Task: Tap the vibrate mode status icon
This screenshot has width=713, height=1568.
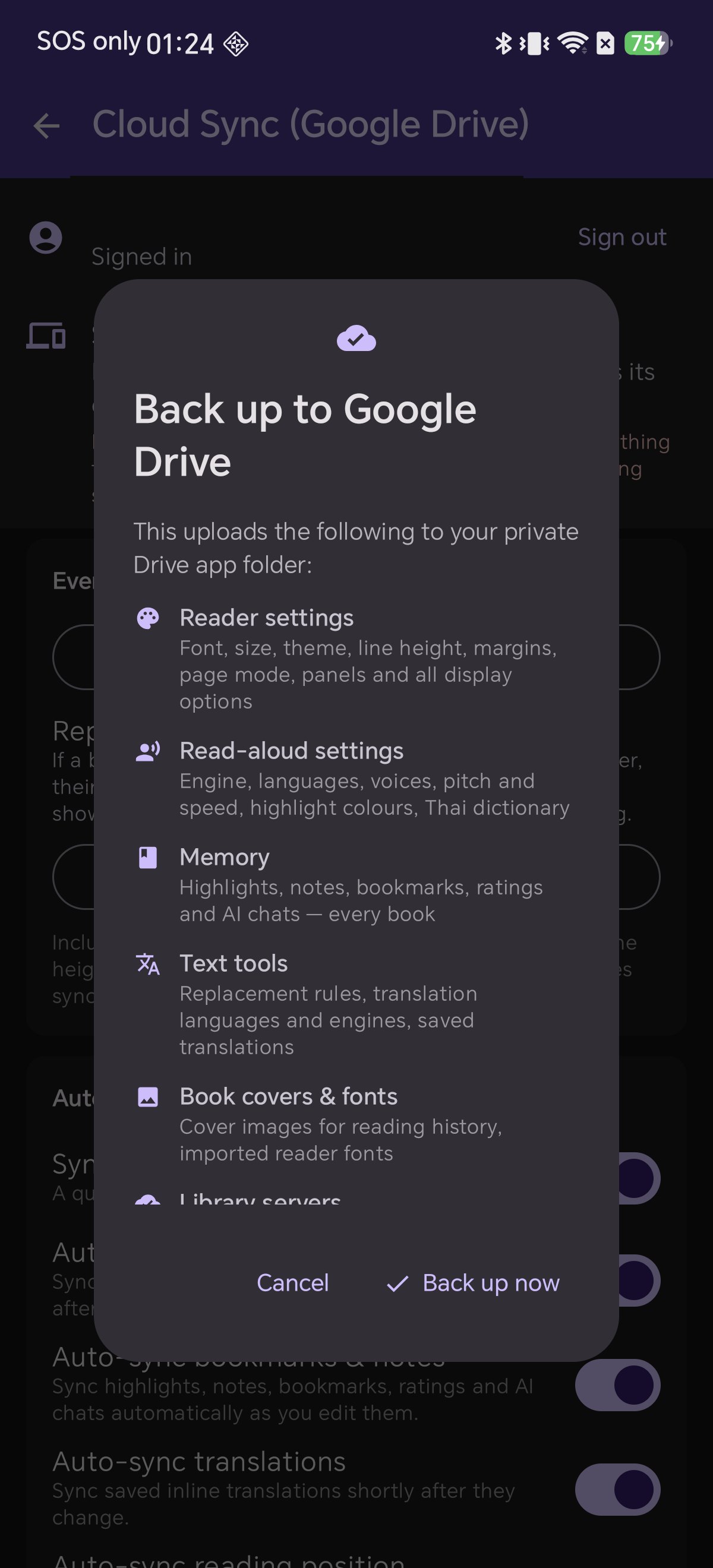Action: tap(534, 43)
